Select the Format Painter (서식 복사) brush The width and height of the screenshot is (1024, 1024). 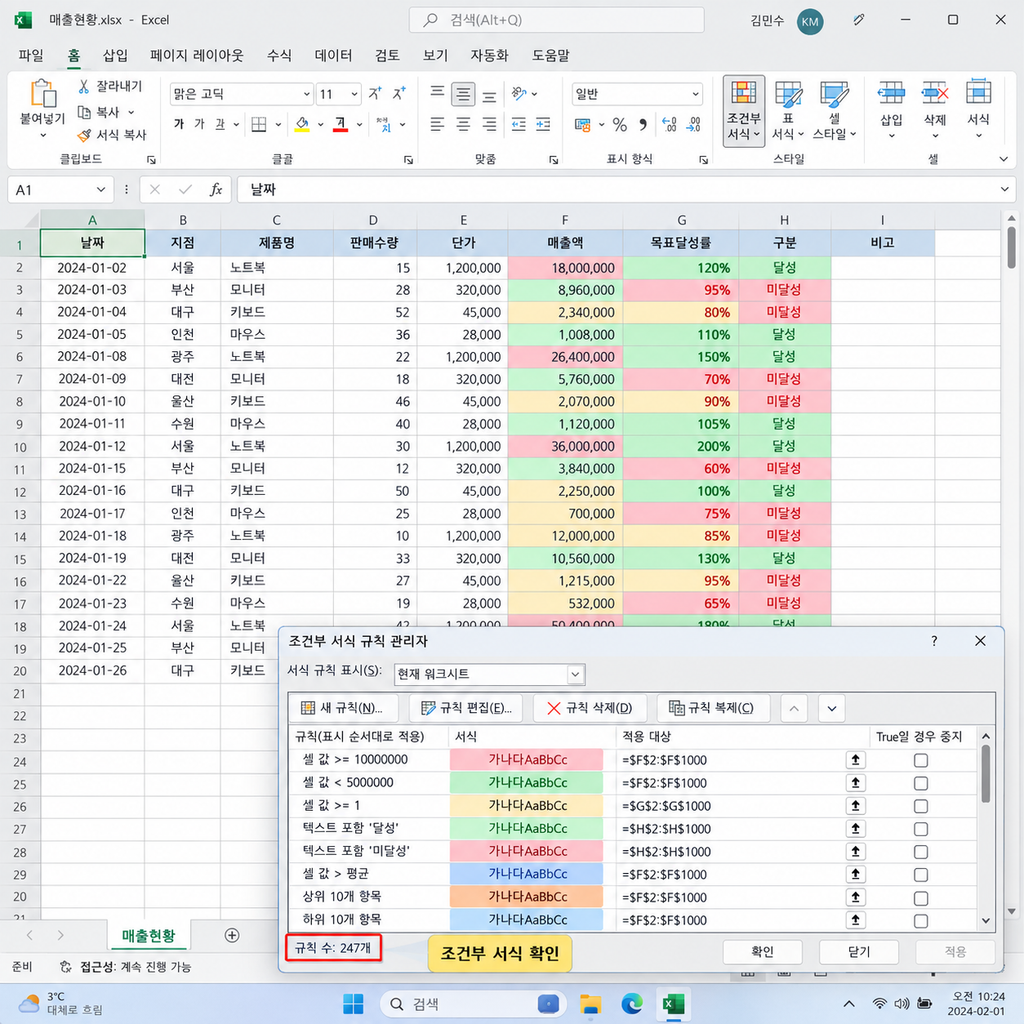(x=84, y=135)
